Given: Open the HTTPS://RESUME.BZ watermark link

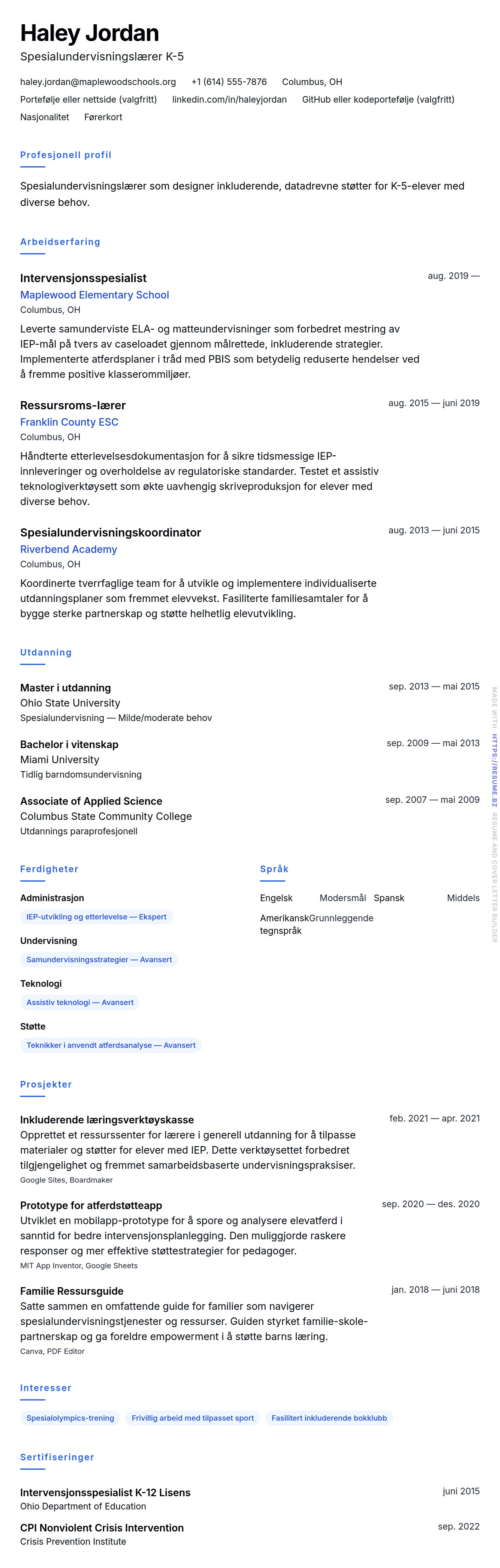Looking at the screenshot, I should tap(495, 770).
